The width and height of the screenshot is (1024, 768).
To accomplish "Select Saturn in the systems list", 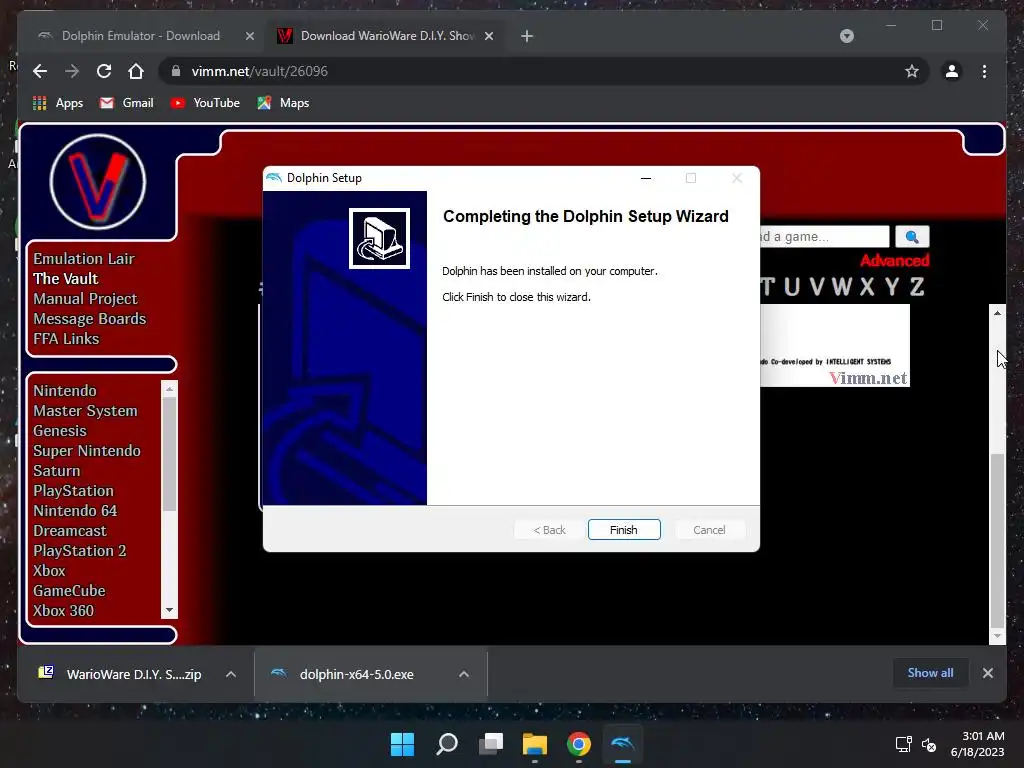I will 56,471.
